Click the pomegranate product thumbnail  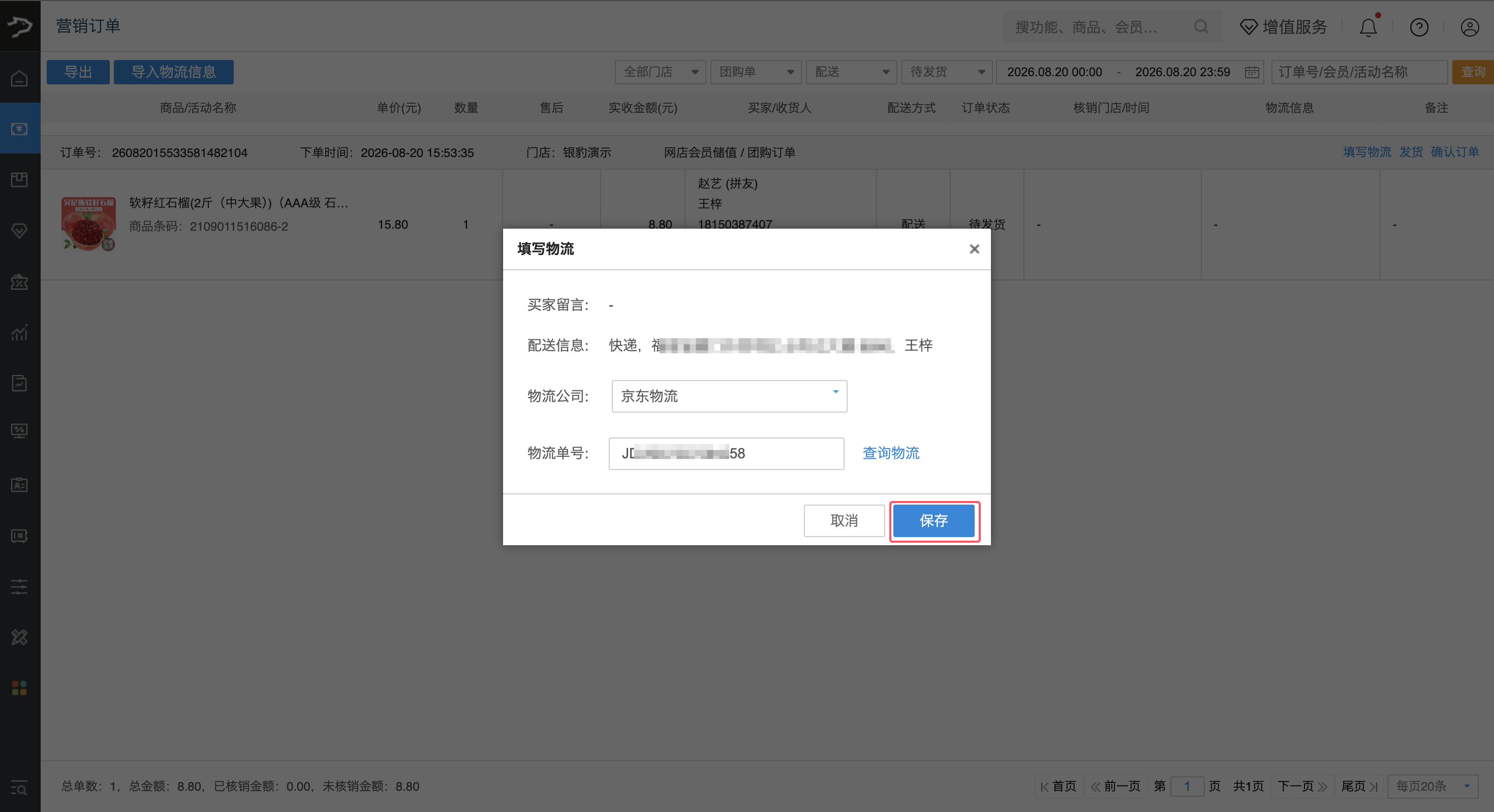pyautogui.click(x=89, y=224)
